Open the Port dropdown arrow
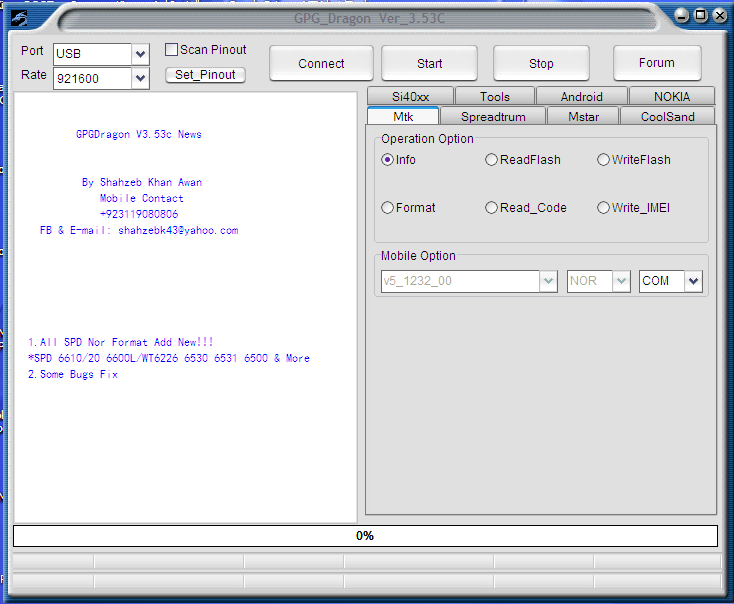 tap(140, 54)
